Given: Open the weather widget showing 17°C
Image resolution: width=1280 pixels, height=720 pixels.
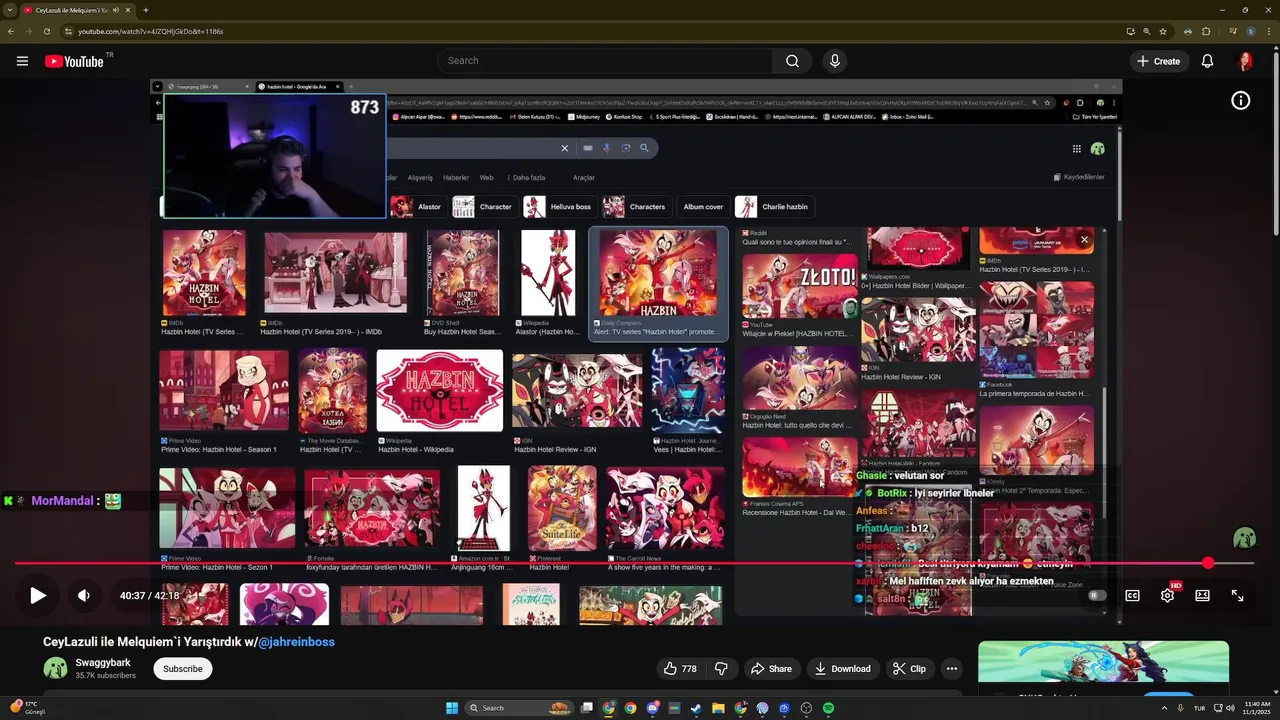Looking at the screenshot, I should click(x=27, y=708).
